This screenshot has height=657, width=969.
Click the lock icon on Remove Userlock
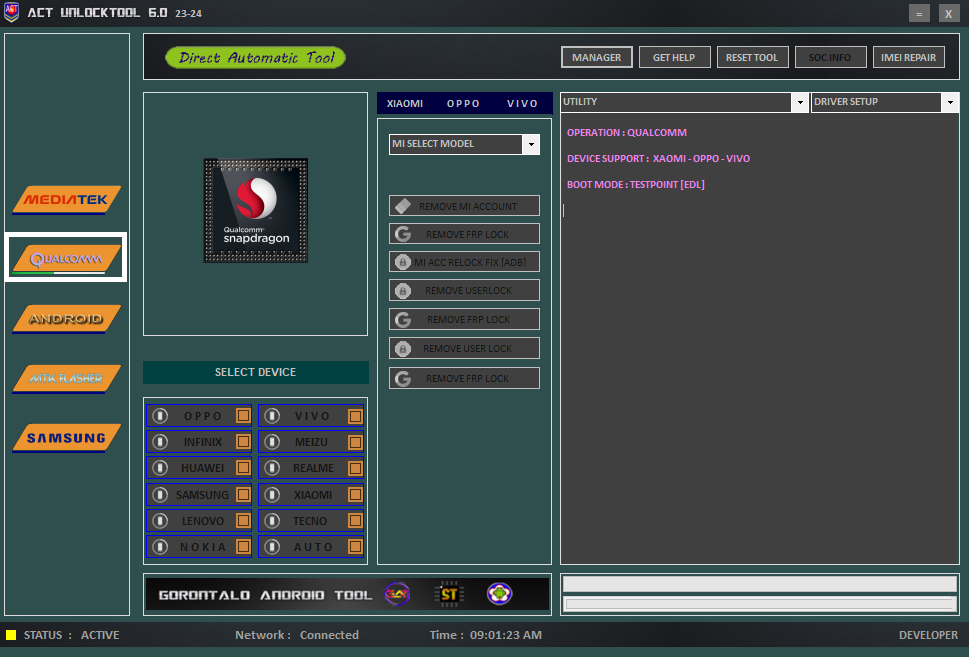tap(403, 290)
